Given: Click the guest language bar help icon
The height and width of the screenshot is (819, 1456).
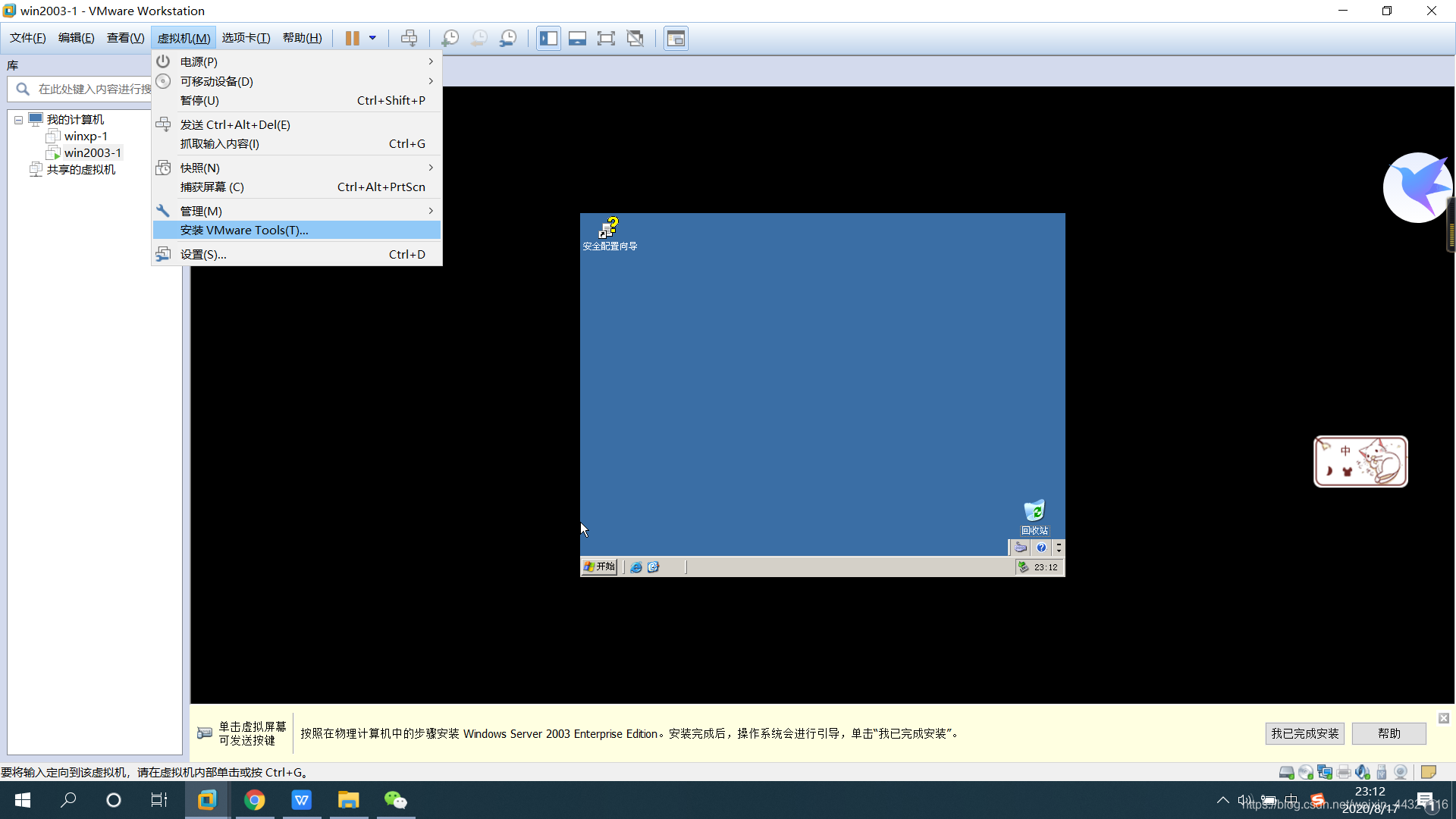Looking at the screenshot, I should [x=1041, y=548].
